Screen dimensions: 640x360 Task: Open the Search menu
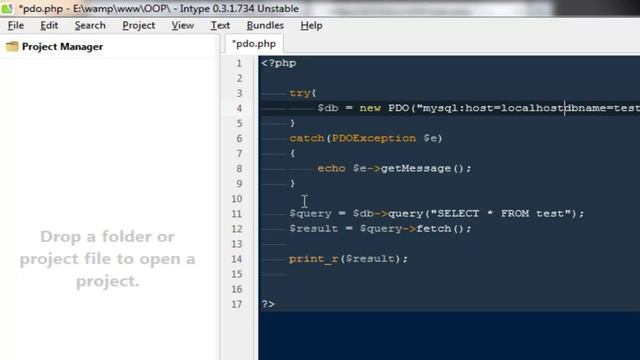90,26
